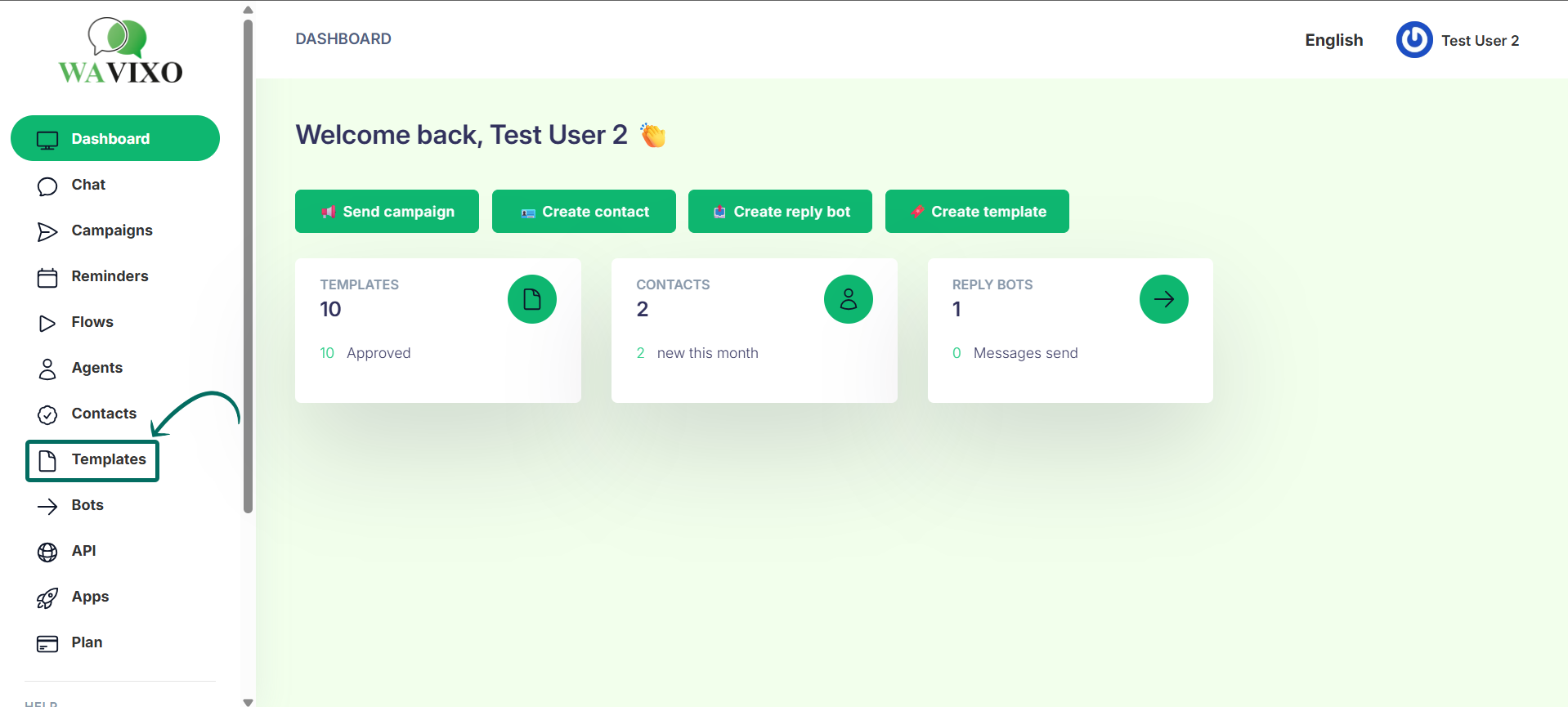
Task: Click the Reply Bots arrow circle icon
Action: 1163,299
